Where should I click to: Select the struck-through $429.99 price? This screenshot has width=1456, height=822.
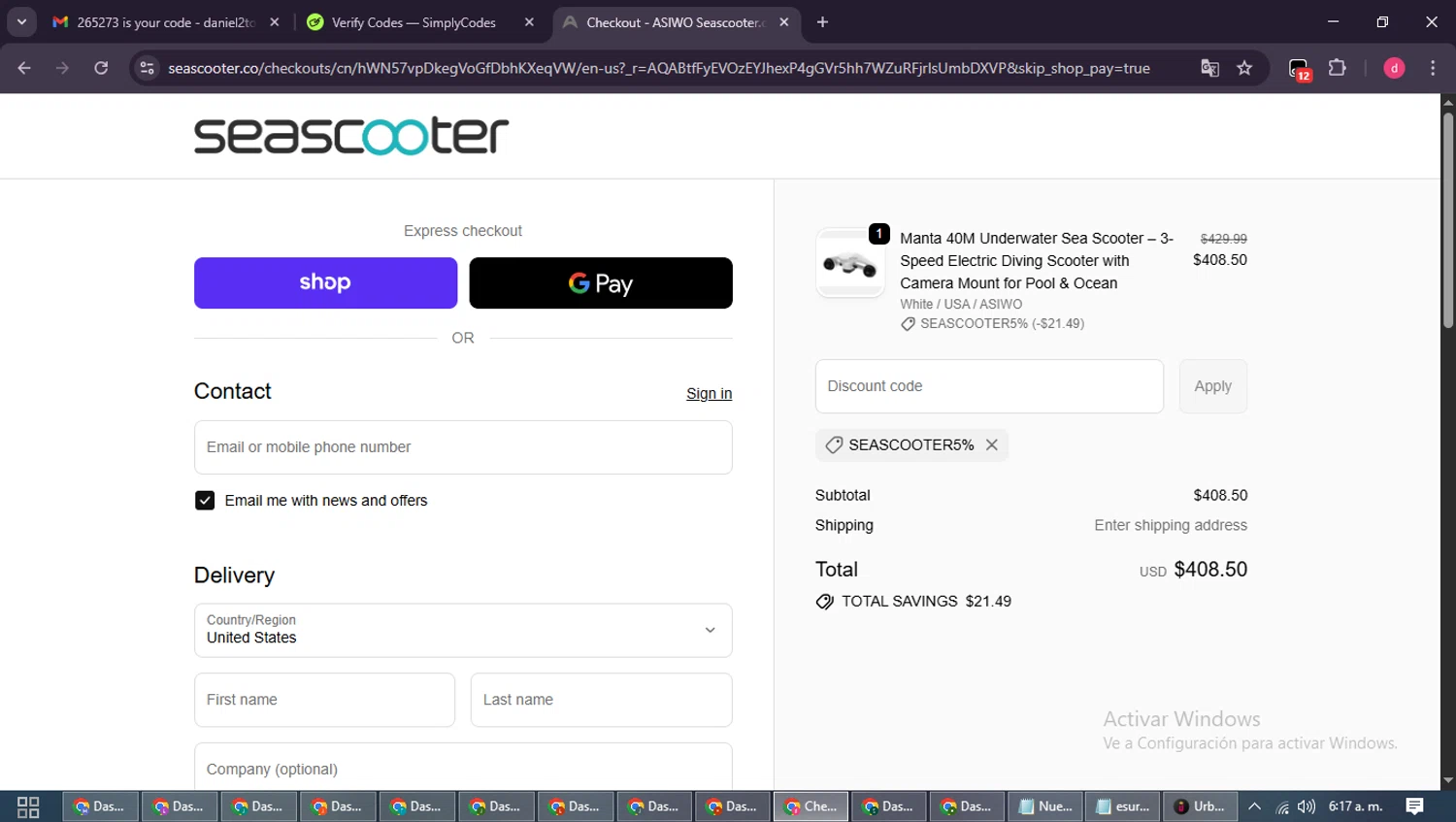tap(1223, 239)
